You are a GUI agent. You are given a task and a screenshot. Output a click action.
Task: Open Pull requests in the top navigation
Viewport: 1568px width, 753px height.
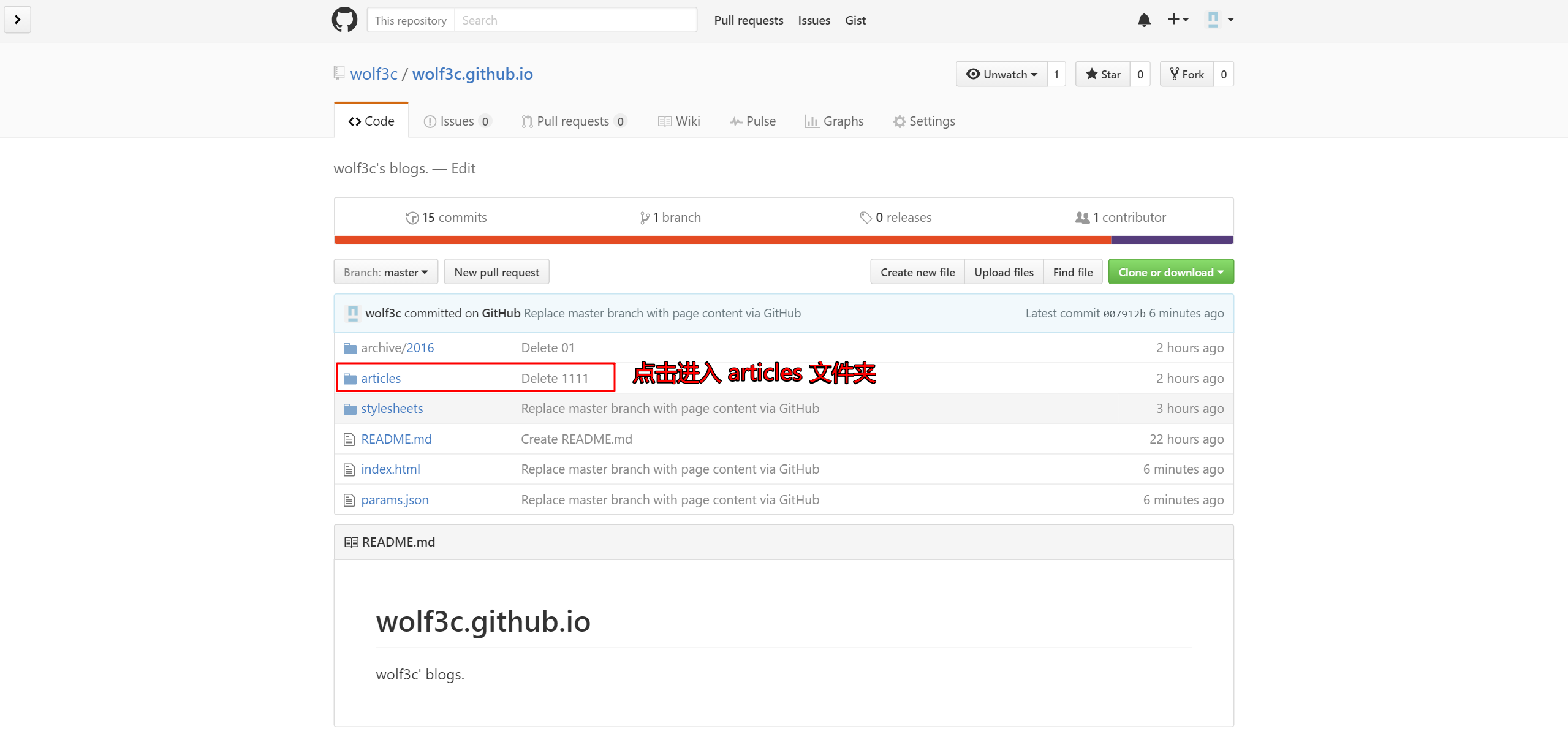coord(749,20)
